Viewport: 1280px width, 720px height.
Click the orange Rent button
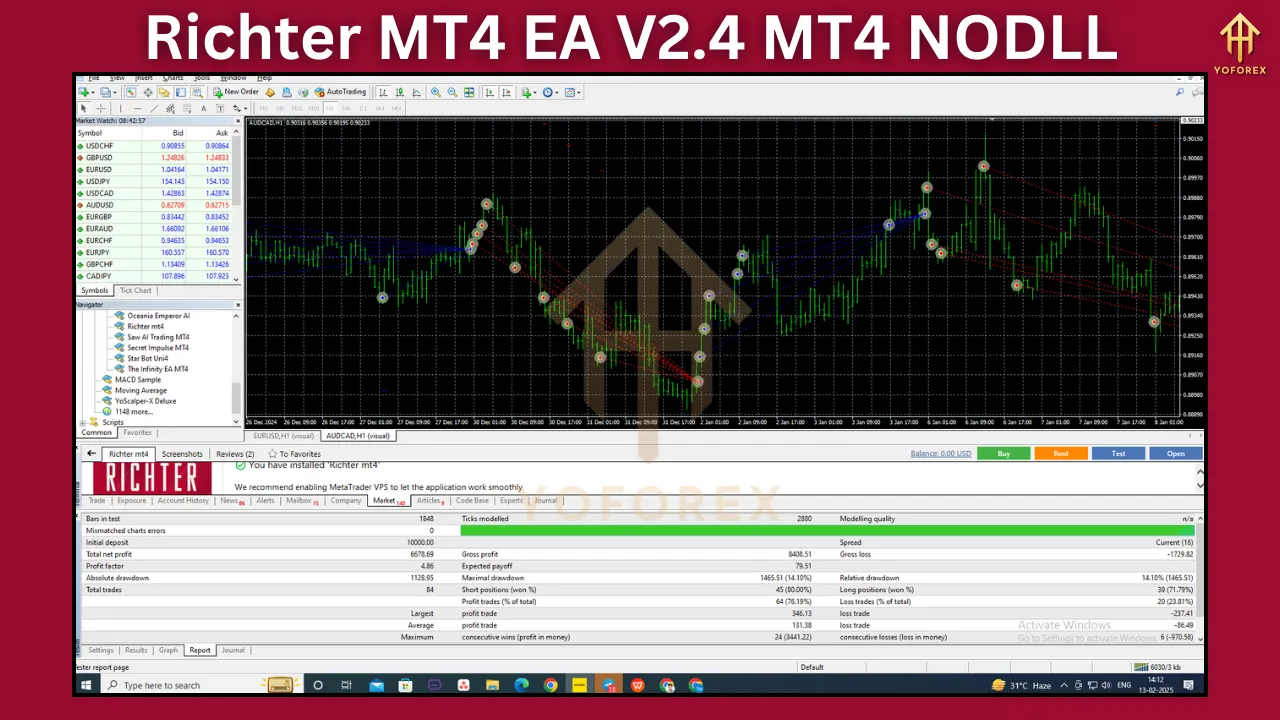(x=1061, y=453)
